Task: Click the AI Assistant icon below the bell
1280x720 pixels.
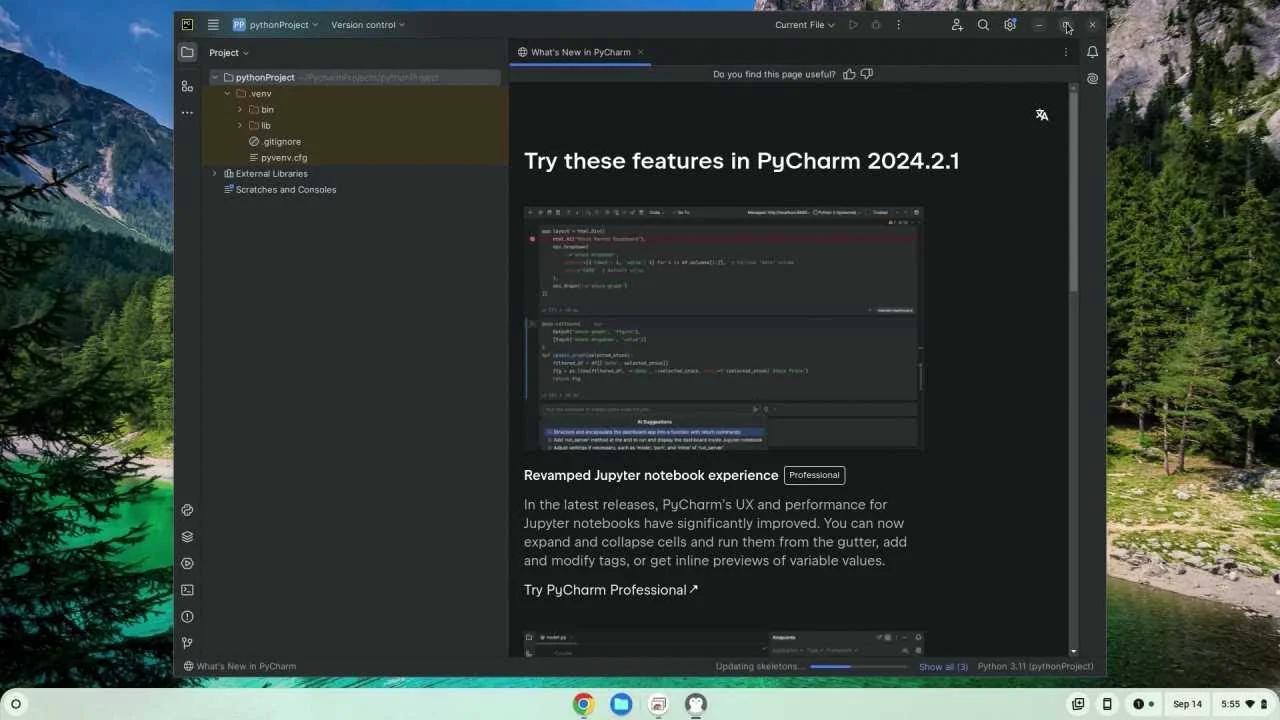Action: pos(1092,78)
